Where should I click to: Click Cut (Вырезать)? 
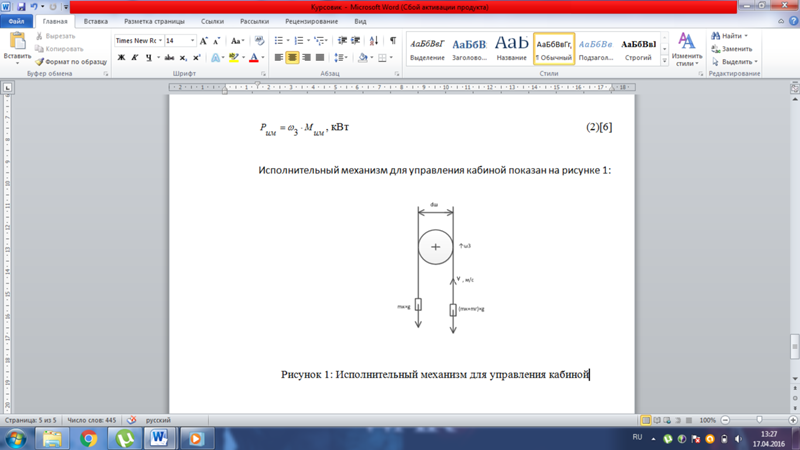tap(56, 36)
